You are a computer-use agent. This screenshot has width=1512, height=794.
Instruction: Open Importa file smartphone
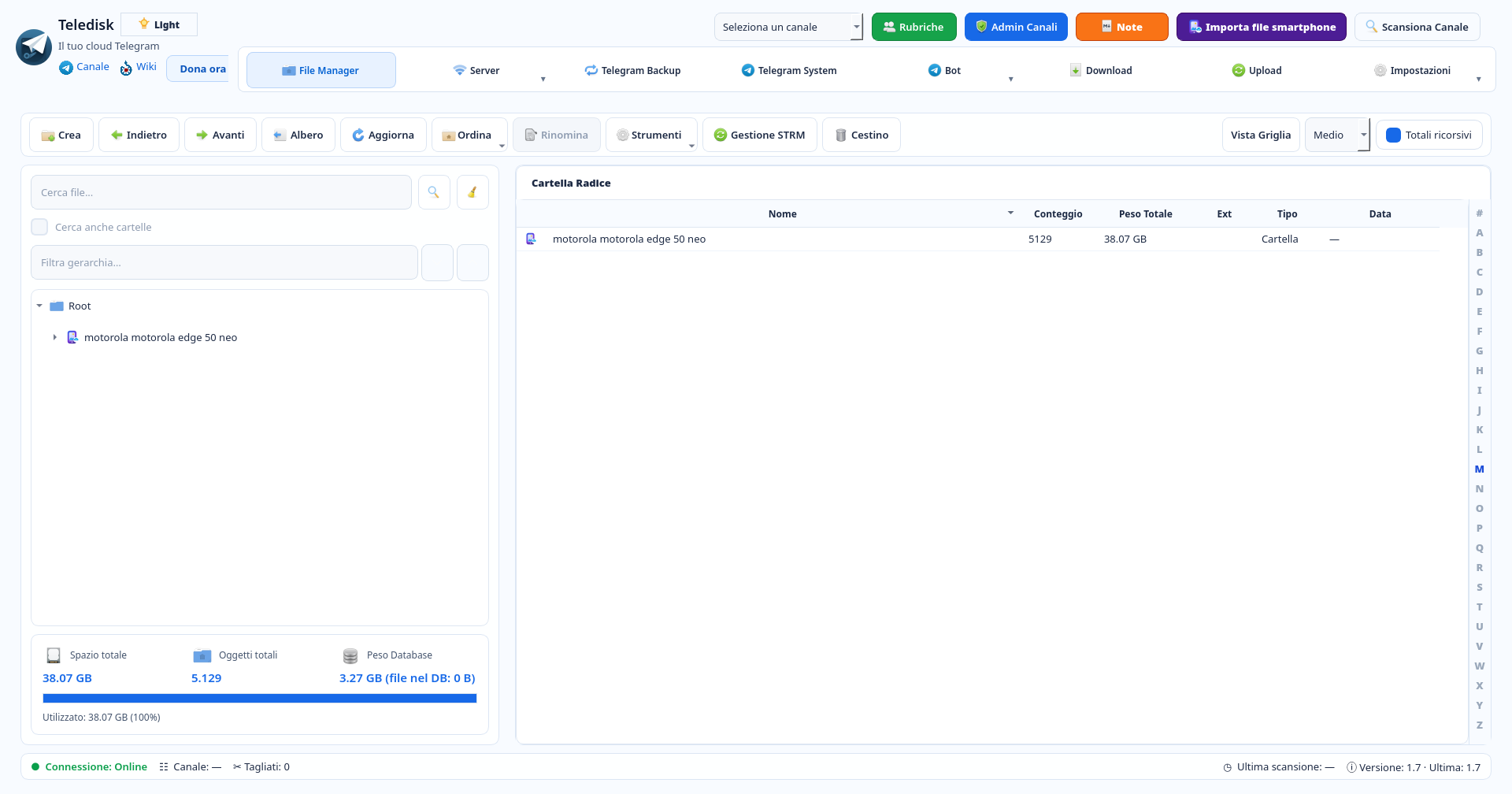[1262, 27]
